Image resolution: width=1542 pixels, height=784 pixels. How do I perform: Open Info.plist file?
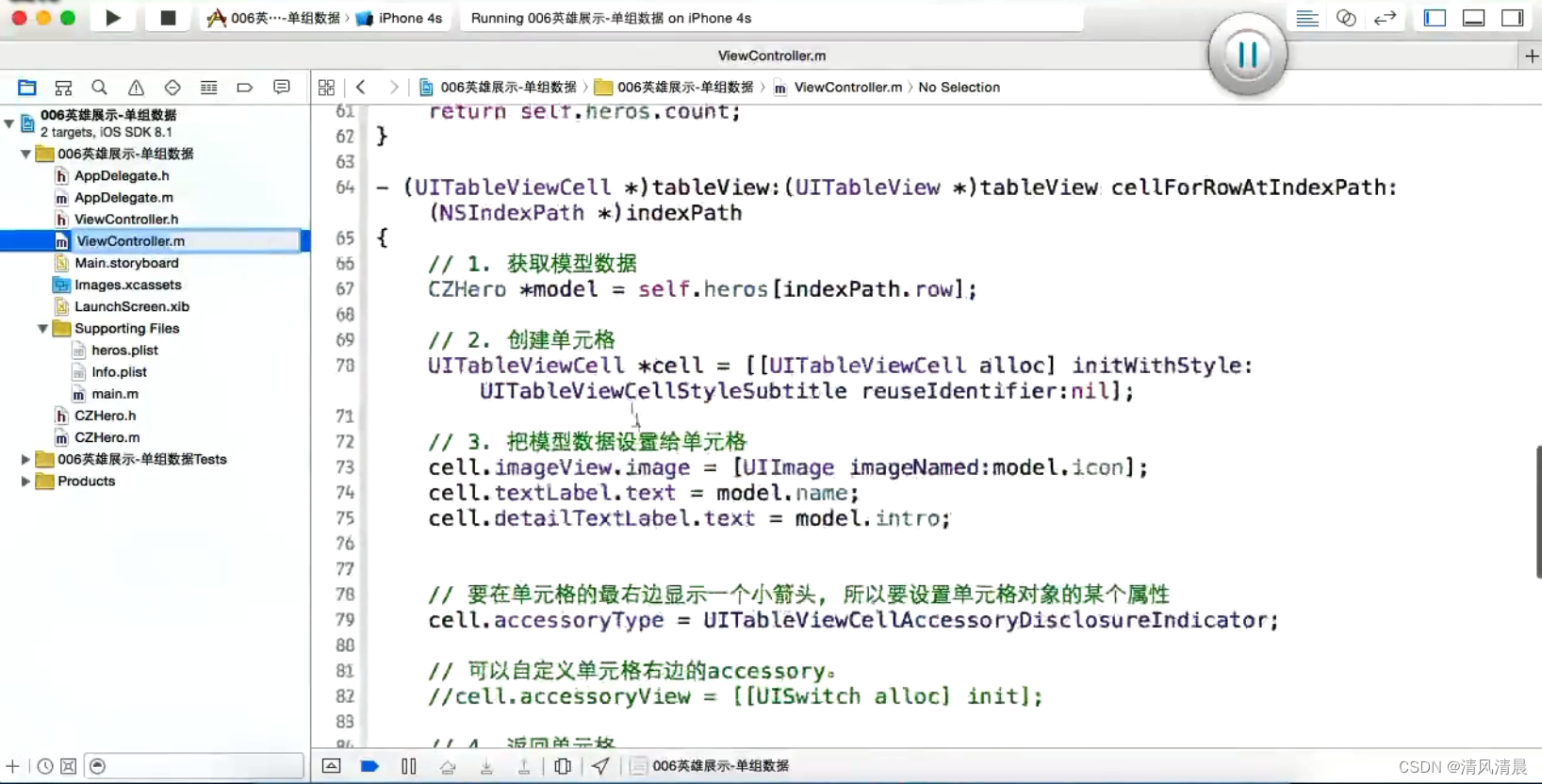(x=119, y=372)
